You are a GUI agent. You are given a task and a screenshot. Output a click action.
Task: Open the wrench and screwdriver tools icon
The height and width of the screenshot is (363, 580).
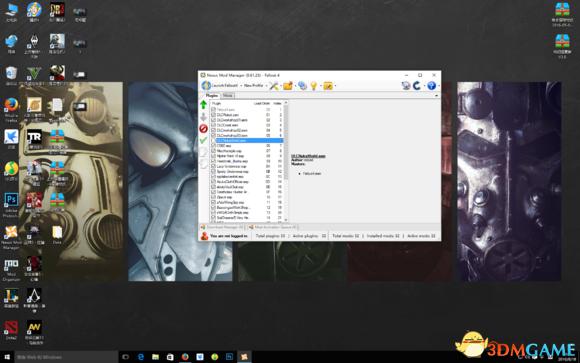(274, 86)
